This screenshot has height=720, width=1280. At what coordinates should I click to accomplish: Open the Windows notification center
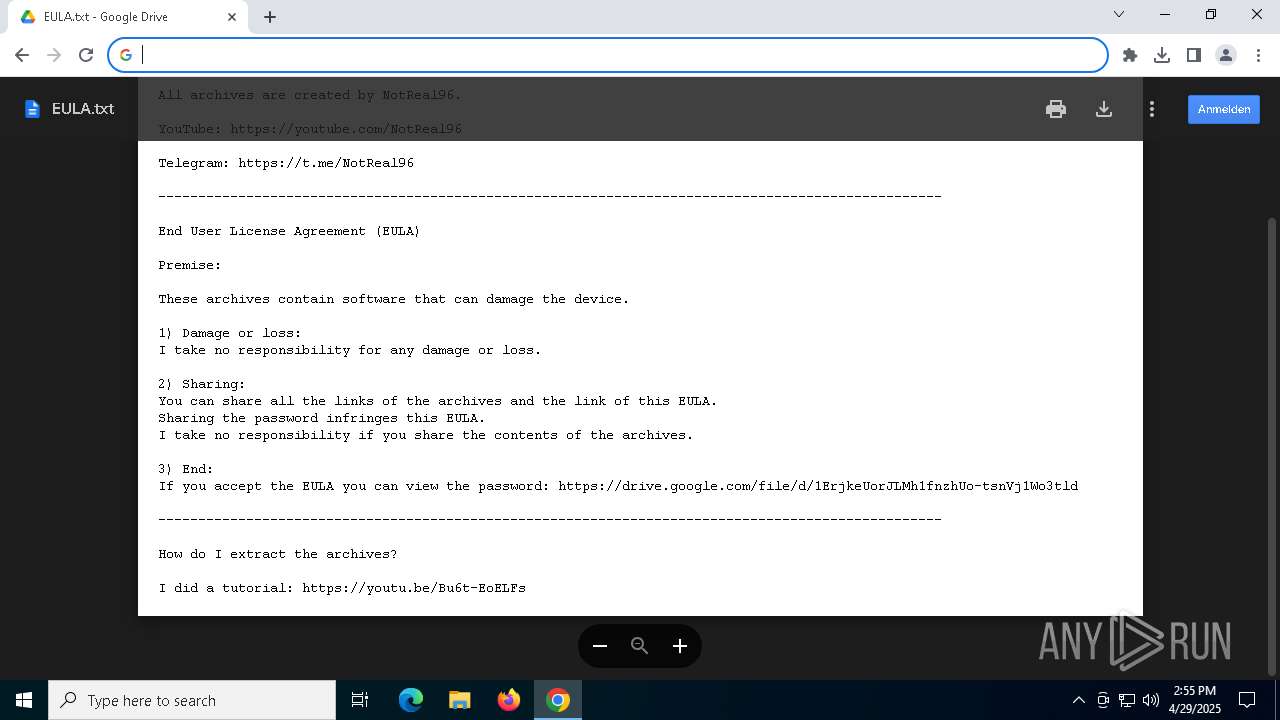pyautogui.click(x=1247, y=700)
